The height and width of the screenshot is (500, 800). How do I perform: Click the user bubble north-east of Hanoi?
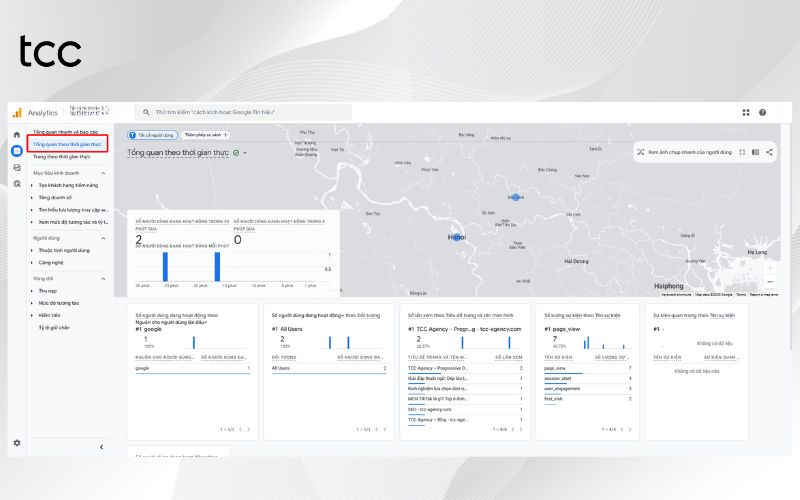click(x=515, y=197)
